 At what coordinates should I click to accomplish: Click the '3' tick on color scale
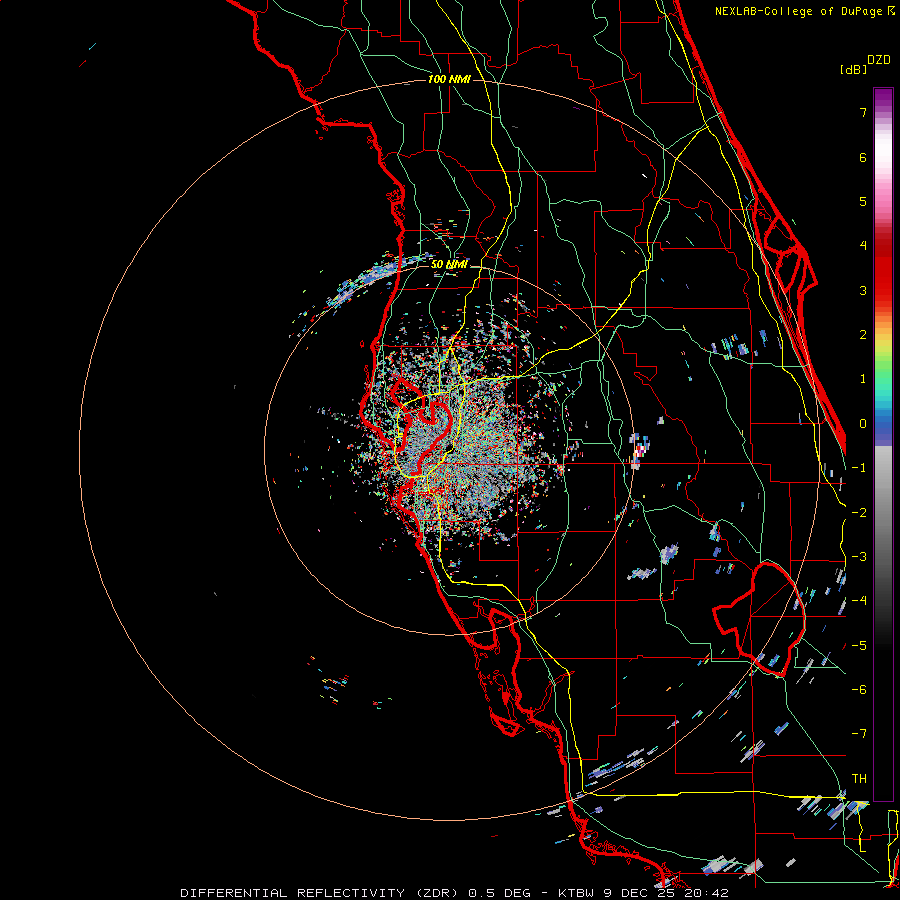click(x=863, y=290)
